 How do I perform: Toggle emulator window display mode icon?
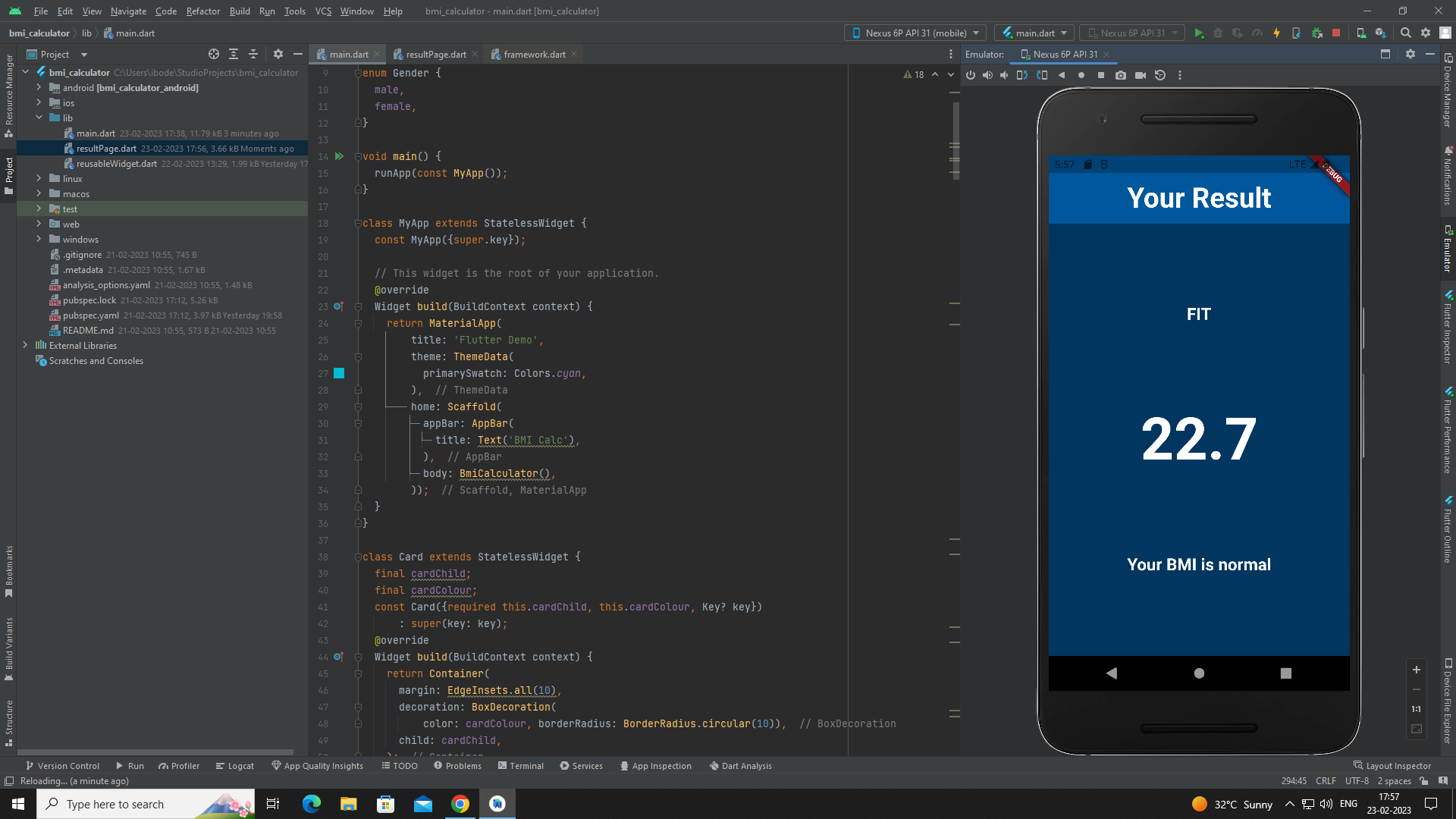coord(1385,55)
